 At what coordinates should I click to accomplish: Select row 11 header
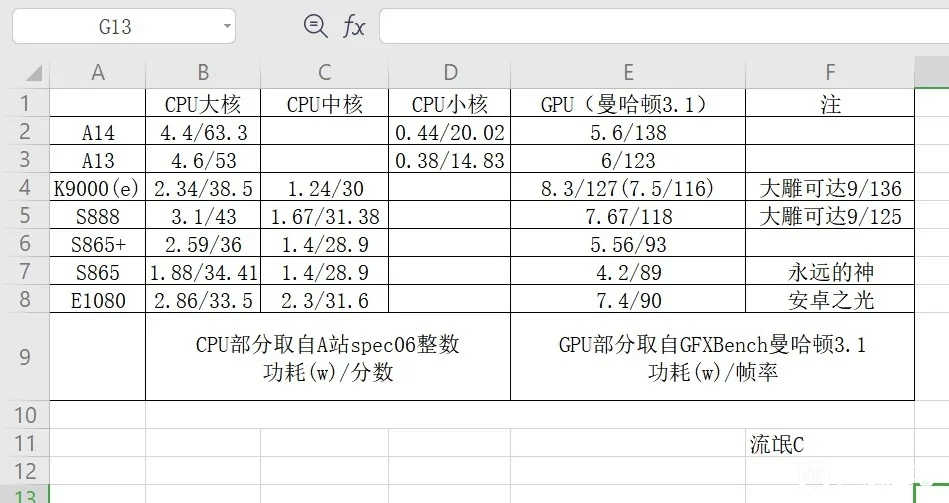tap(25, 443)
